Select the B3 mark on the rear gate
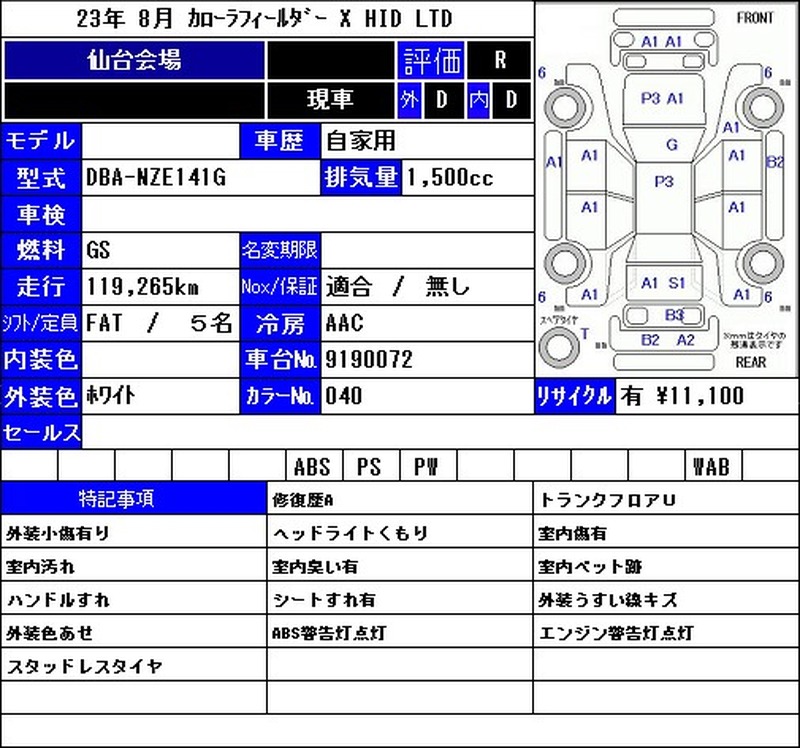800x748 pixels. coord(673,315)
